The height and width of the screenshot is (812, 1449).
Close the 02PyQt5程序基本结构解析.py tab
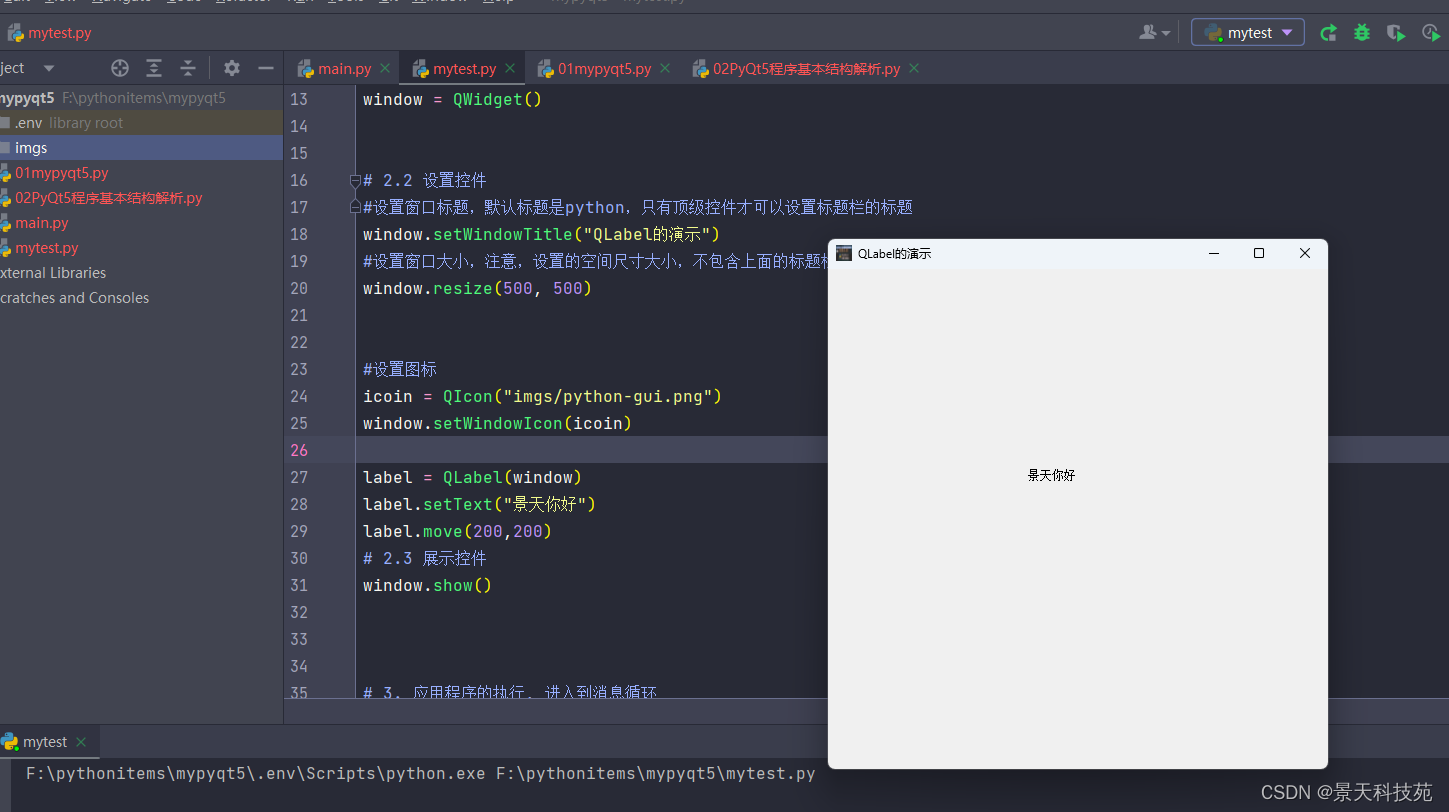(914, 69)
